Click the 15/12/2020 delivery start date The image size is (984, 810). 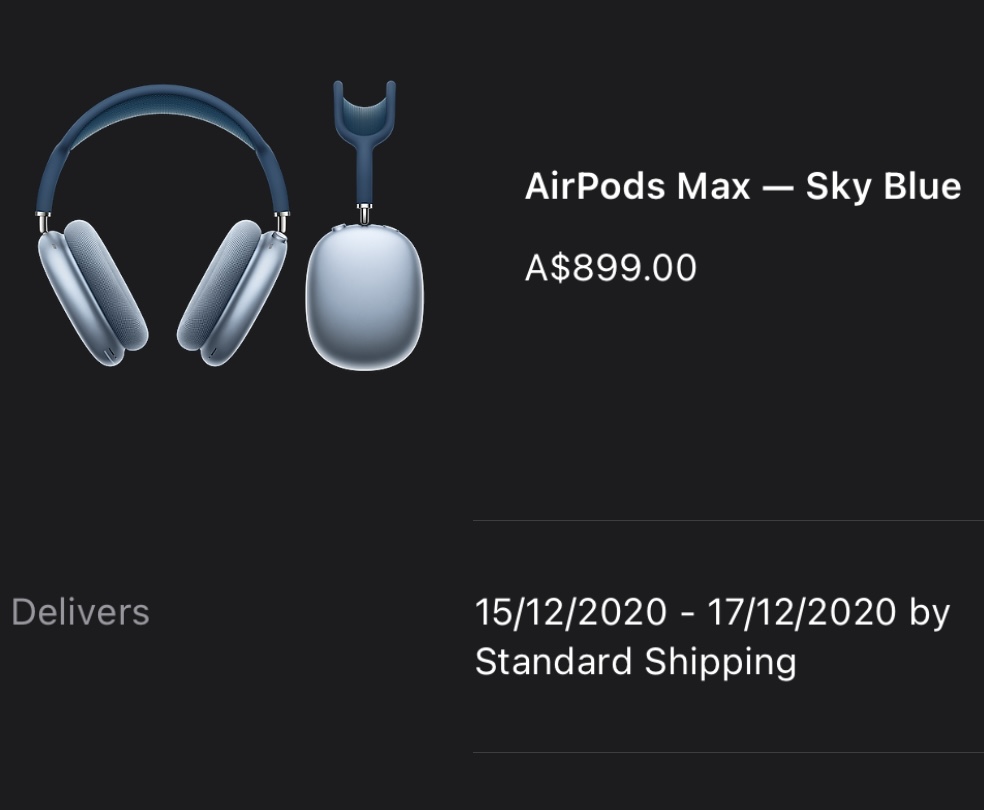point(570,612)
